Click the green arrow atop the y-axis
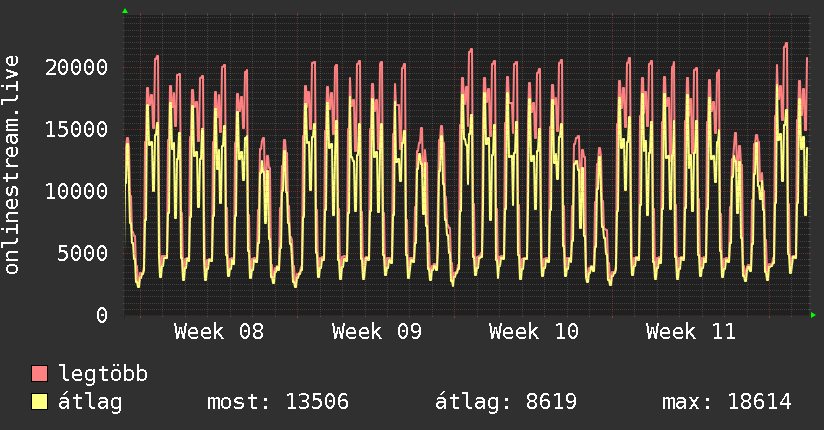The width and height of the screenshot is (824, 430). 124,11
